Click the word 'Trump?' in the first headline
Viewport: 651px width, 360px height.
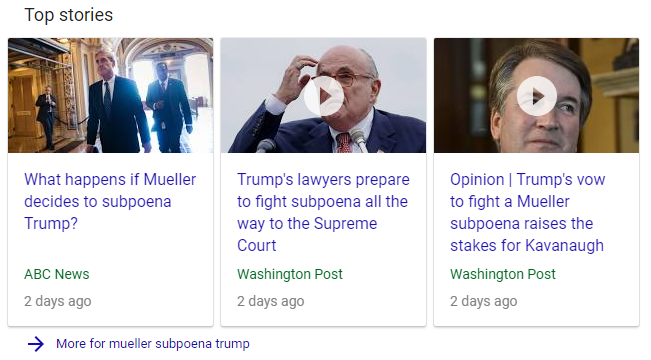point(51,223)
